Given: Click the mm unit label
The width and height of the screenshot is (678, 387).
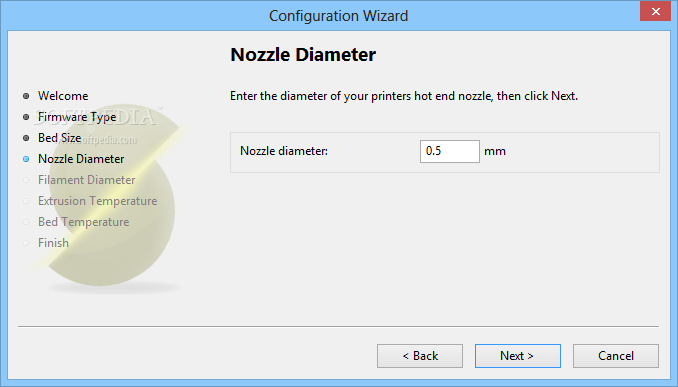Looking at the screenshot, I should [495, 151].
